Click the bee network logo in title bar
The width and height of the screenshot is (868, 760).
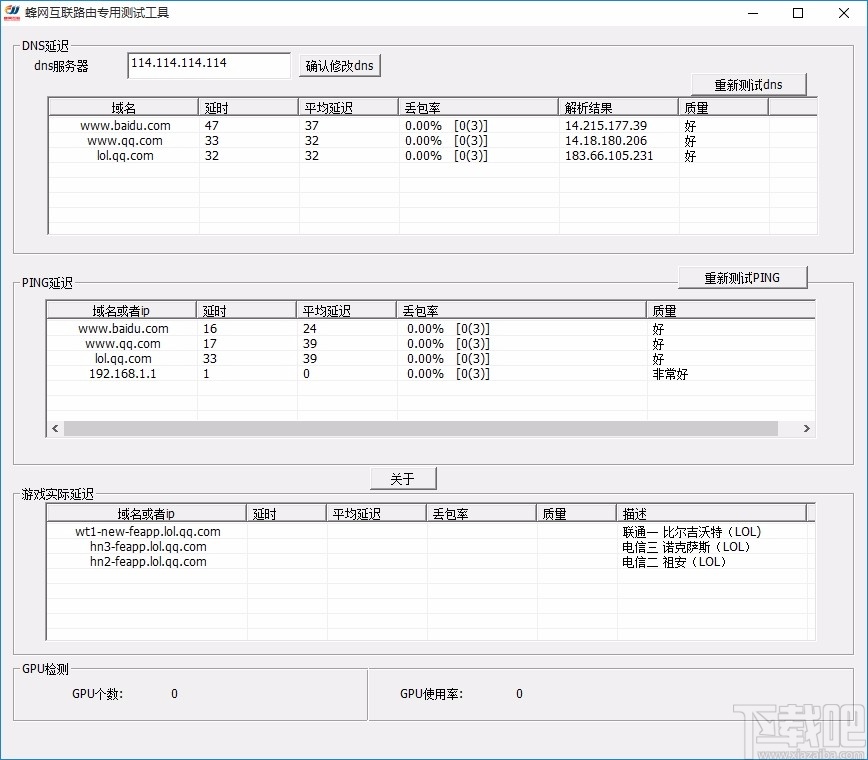click(x=14, y=12)
